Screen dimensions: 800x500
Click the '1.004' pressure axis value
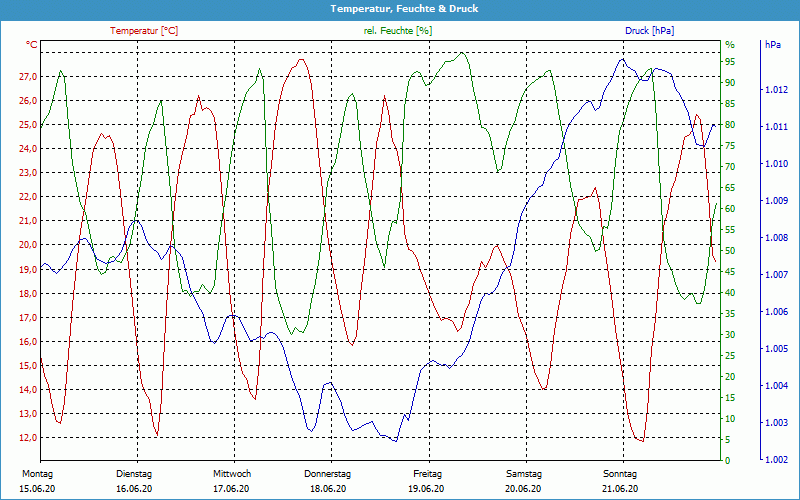click(777, 386)
